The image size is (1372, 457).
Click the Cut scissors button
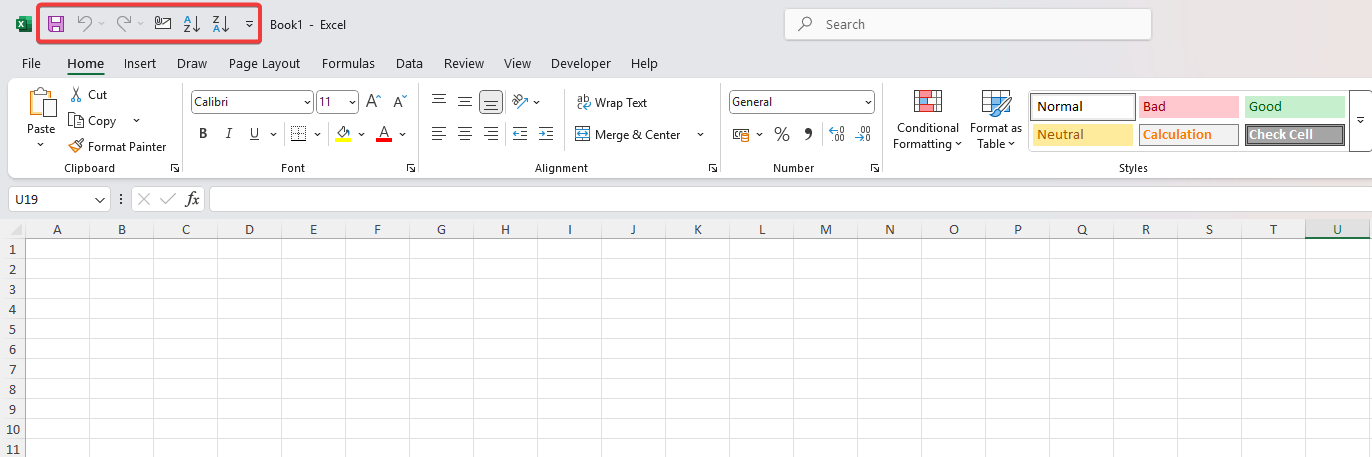(x=88, y=95)
